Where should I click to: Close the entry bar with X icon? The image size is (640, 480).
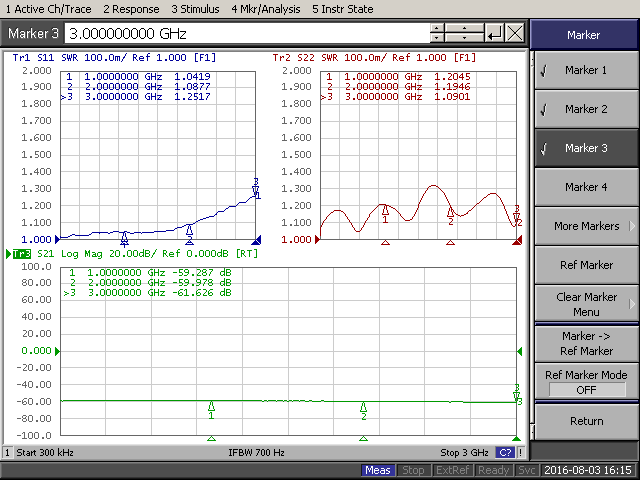pos(515,33)
